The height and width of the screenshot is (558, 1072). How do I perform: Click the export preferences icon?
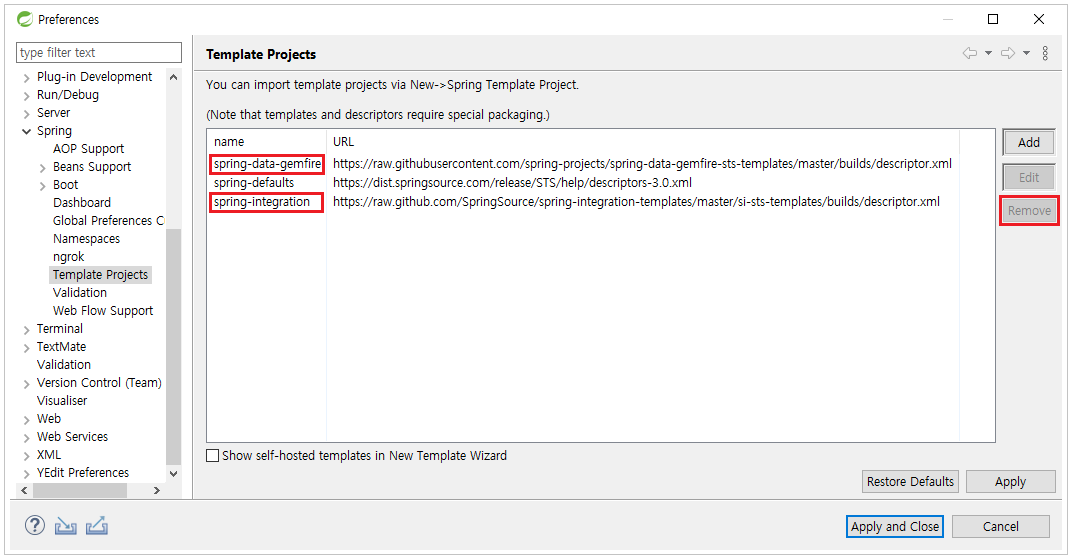point(97,525)
